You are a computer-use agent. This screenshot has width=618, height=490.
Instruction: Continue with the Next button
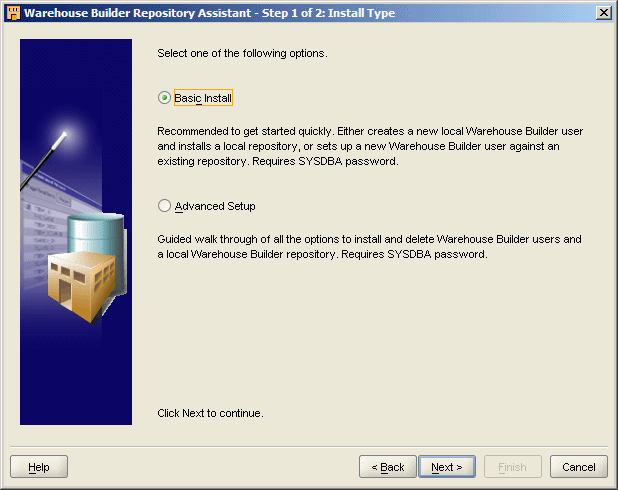tap(447, 467)
